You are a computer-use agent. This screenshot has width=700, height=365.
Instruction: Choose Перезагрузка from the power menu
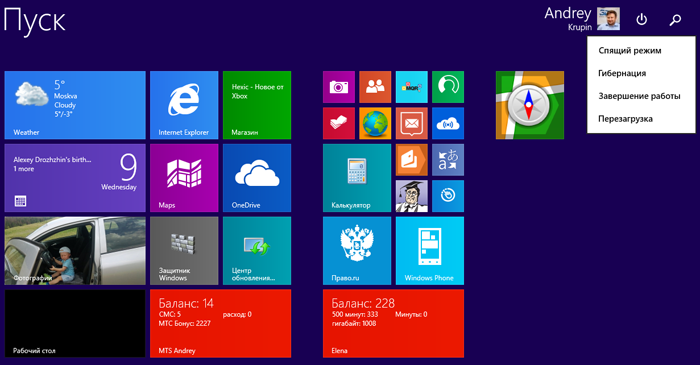click(625, 119)
